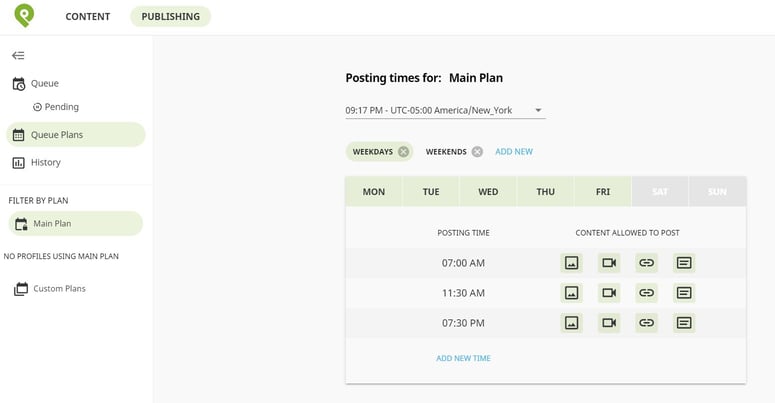
Task: Toggle text content for 07:30 PM slot
Action: point(684,322)
